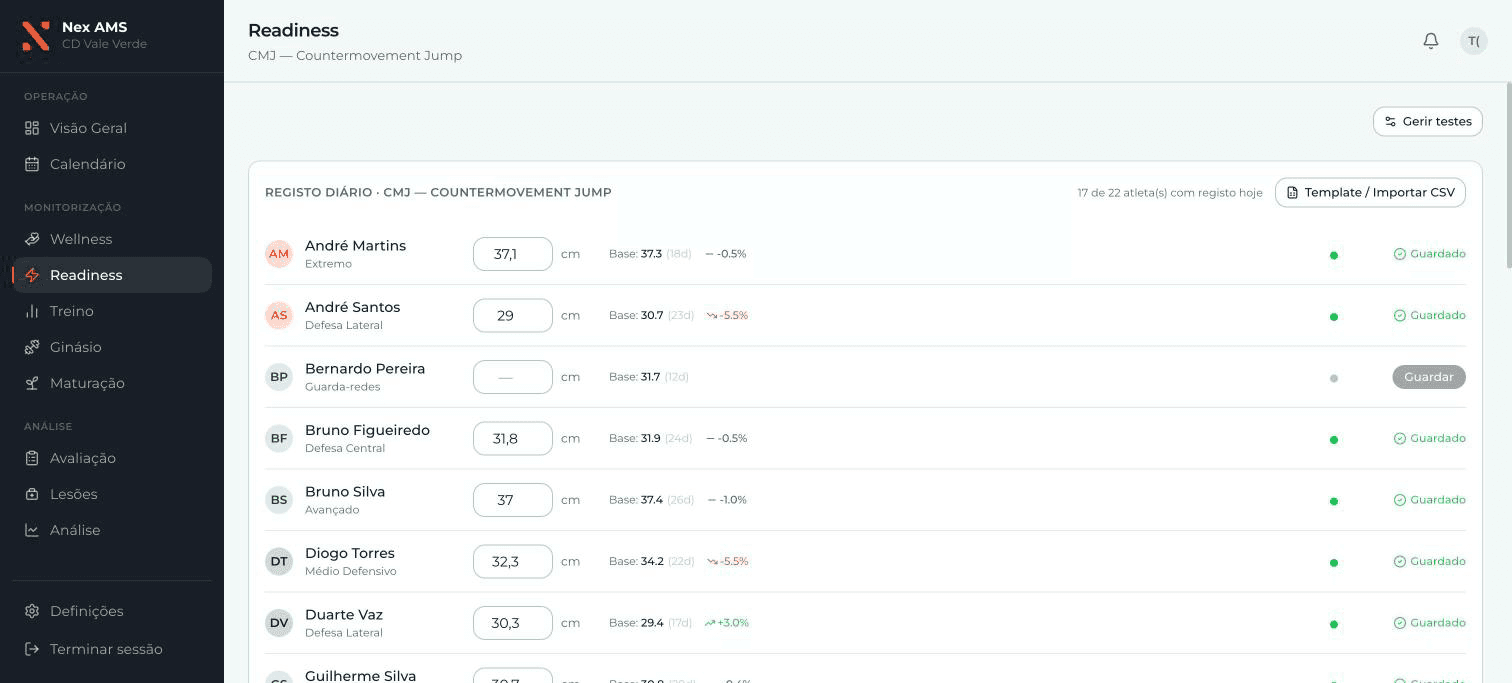The width and height of the screenshot is (1512, 683).
Task: Click the Nex AMS logo icon
Action: click(x=36, y=36)
